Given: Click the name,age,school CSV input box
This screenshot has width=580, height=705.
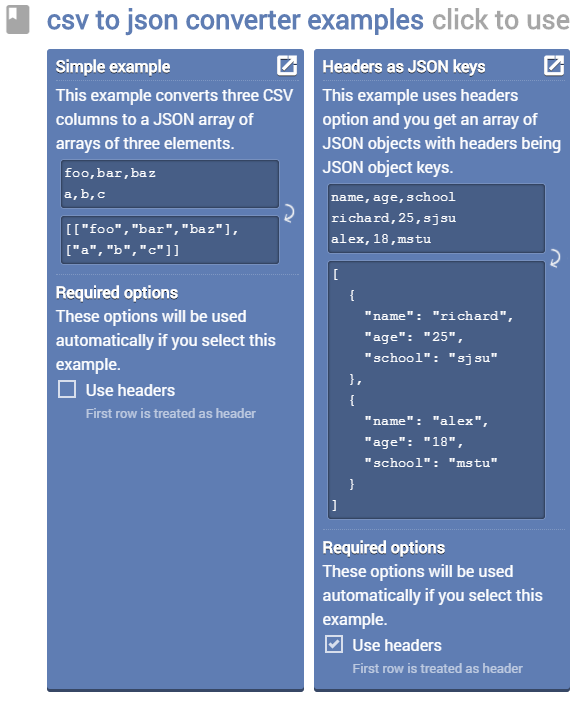Looking at the screenshot, I should pos(436,219).
